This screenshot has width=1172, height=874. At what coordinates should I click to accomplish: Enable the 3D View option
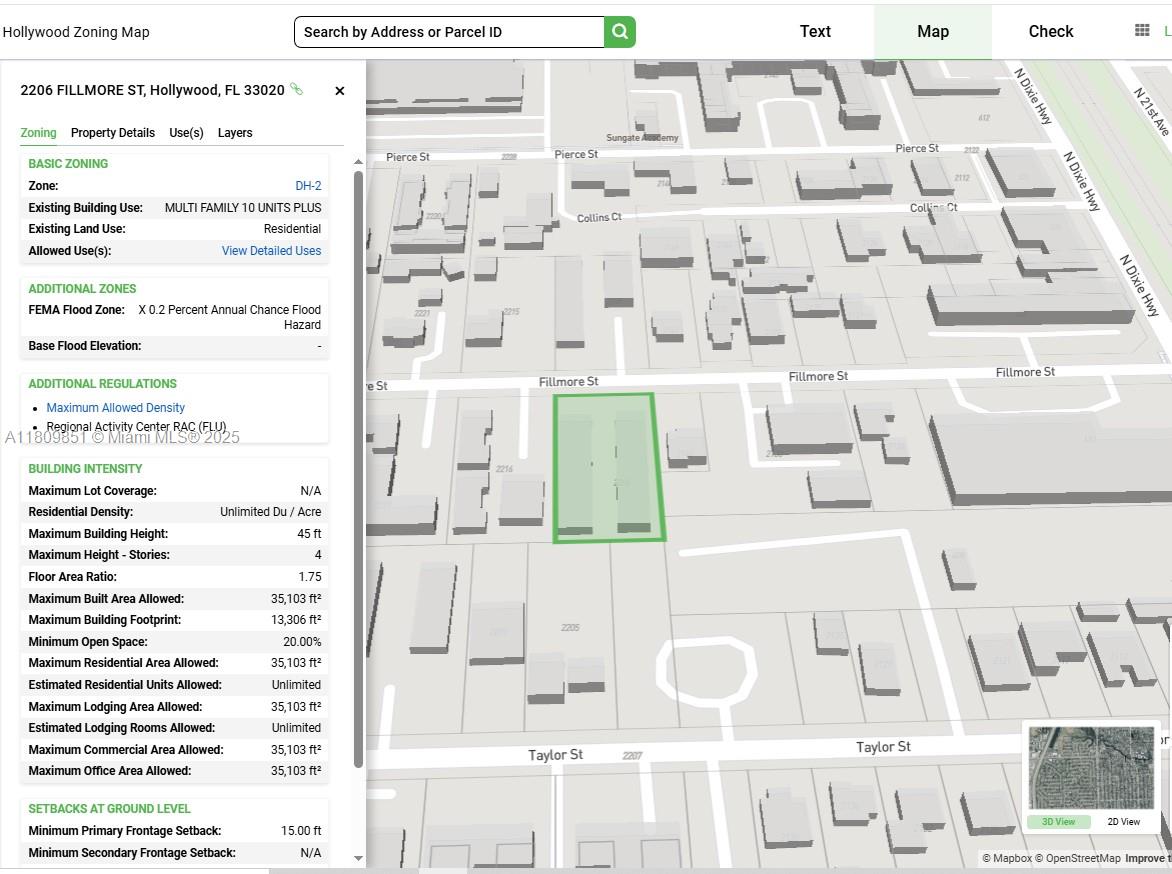tap(1058, 821)
